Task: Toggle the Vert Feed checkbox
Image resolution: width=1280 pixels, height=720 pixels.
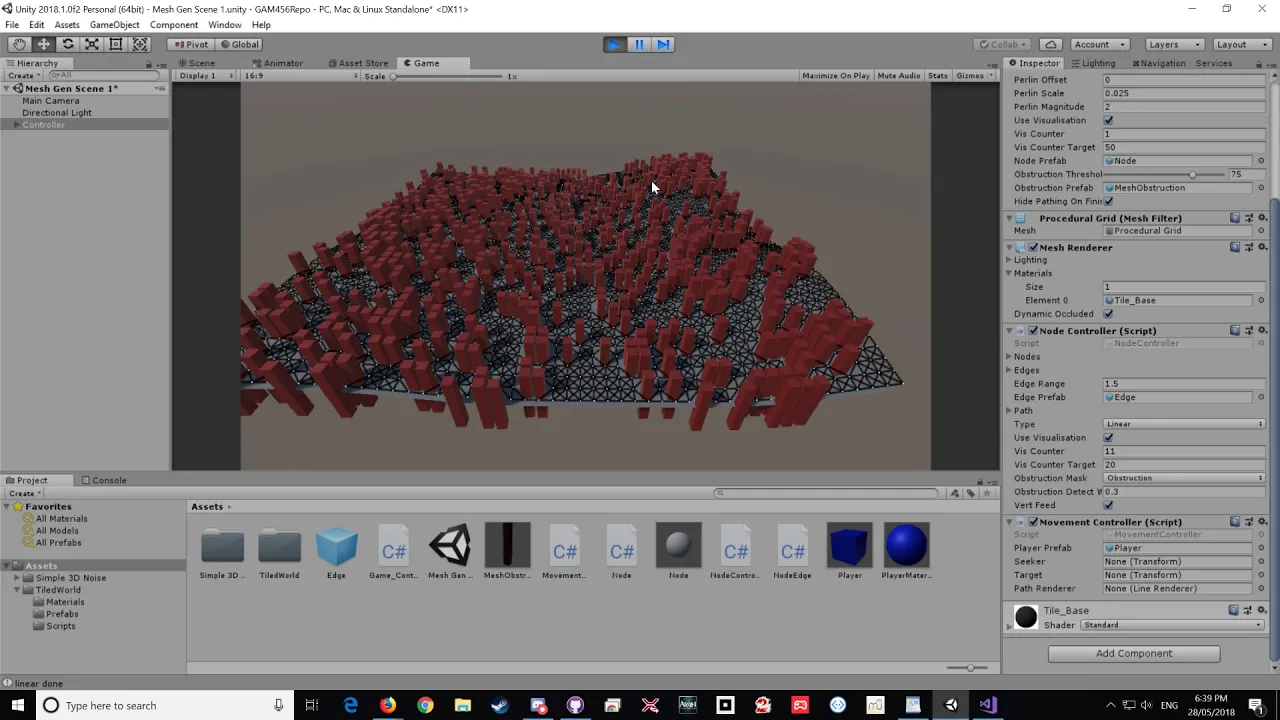Action: pyautogui.click(x=1108, y=505)
